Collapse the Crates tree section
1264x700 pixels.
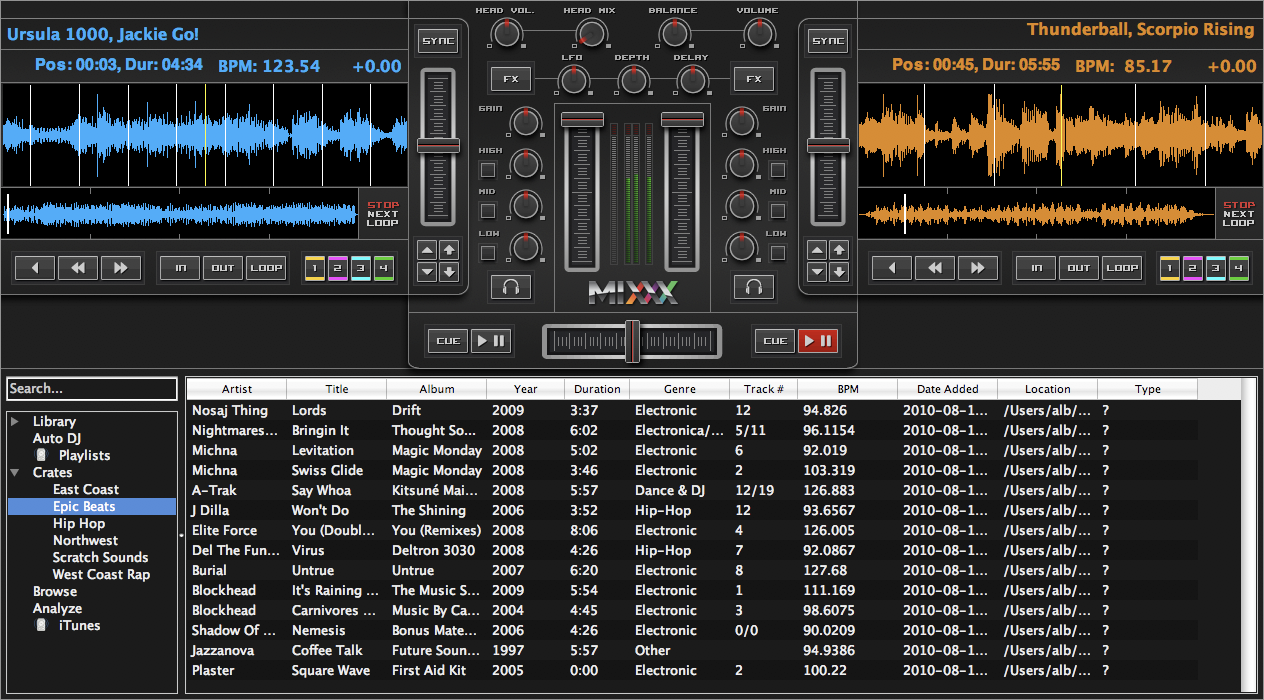(x=15, y=472)
